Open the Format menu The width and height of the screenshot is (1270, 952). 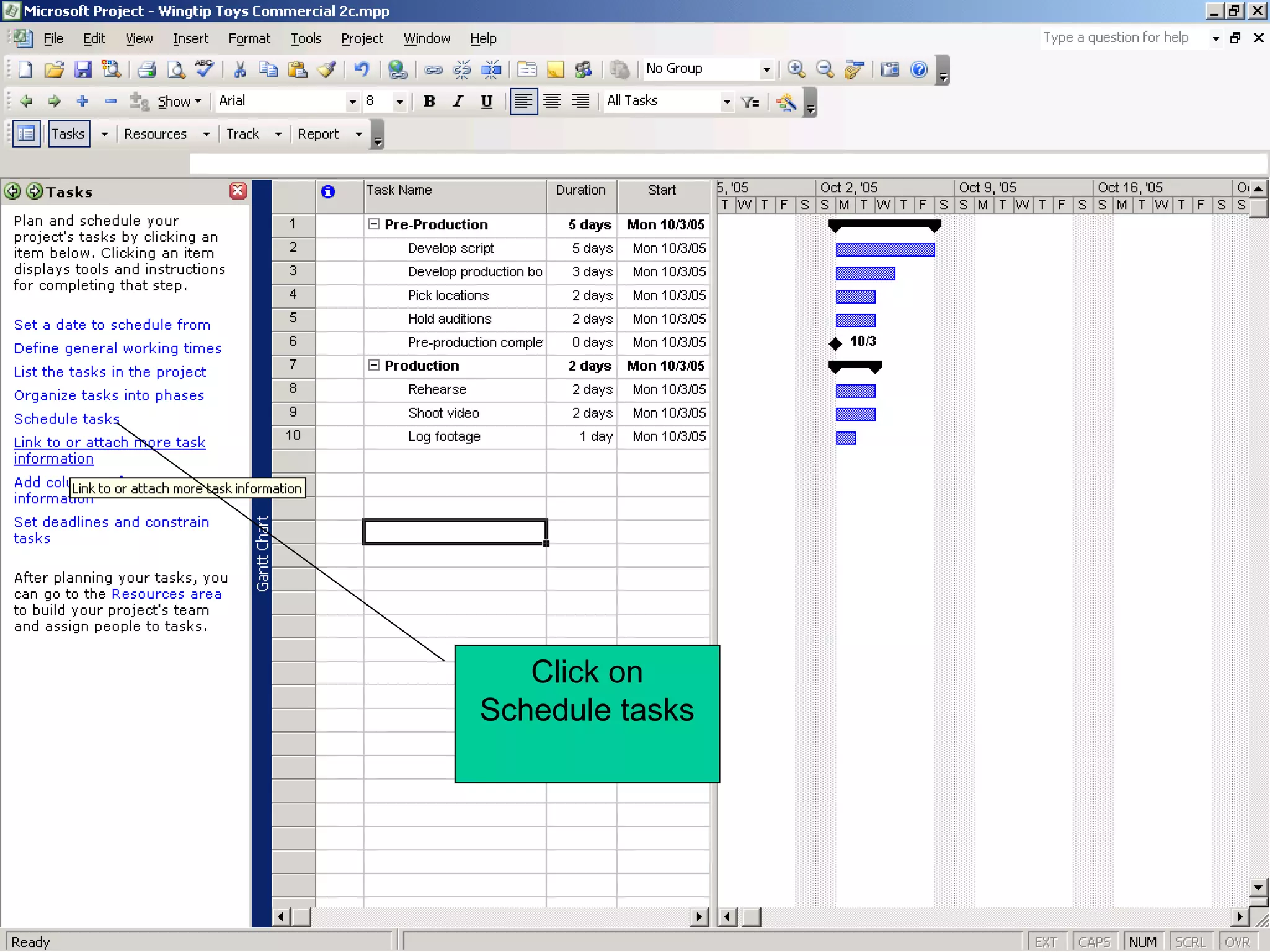tap(249, 38)
